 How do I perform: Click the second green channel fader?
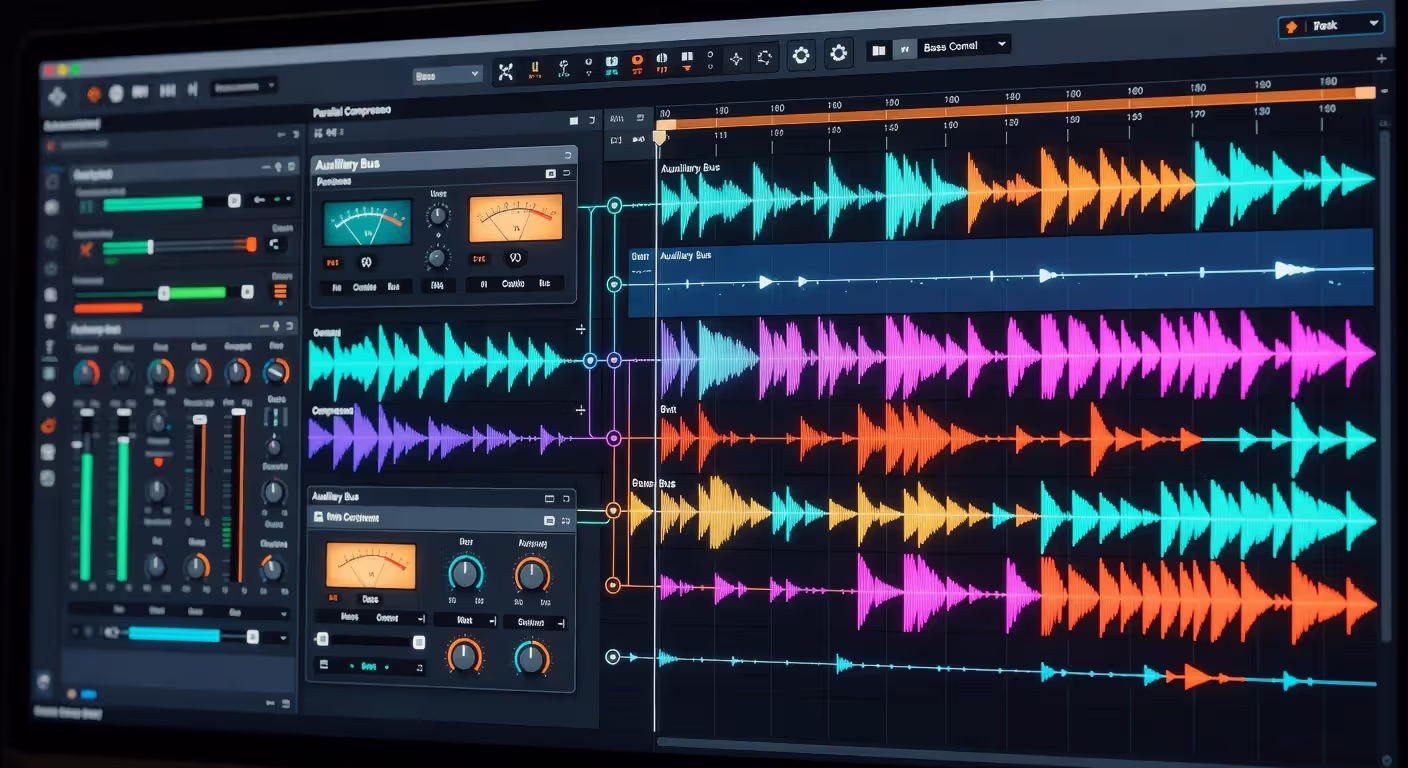[x=123, y=495]
